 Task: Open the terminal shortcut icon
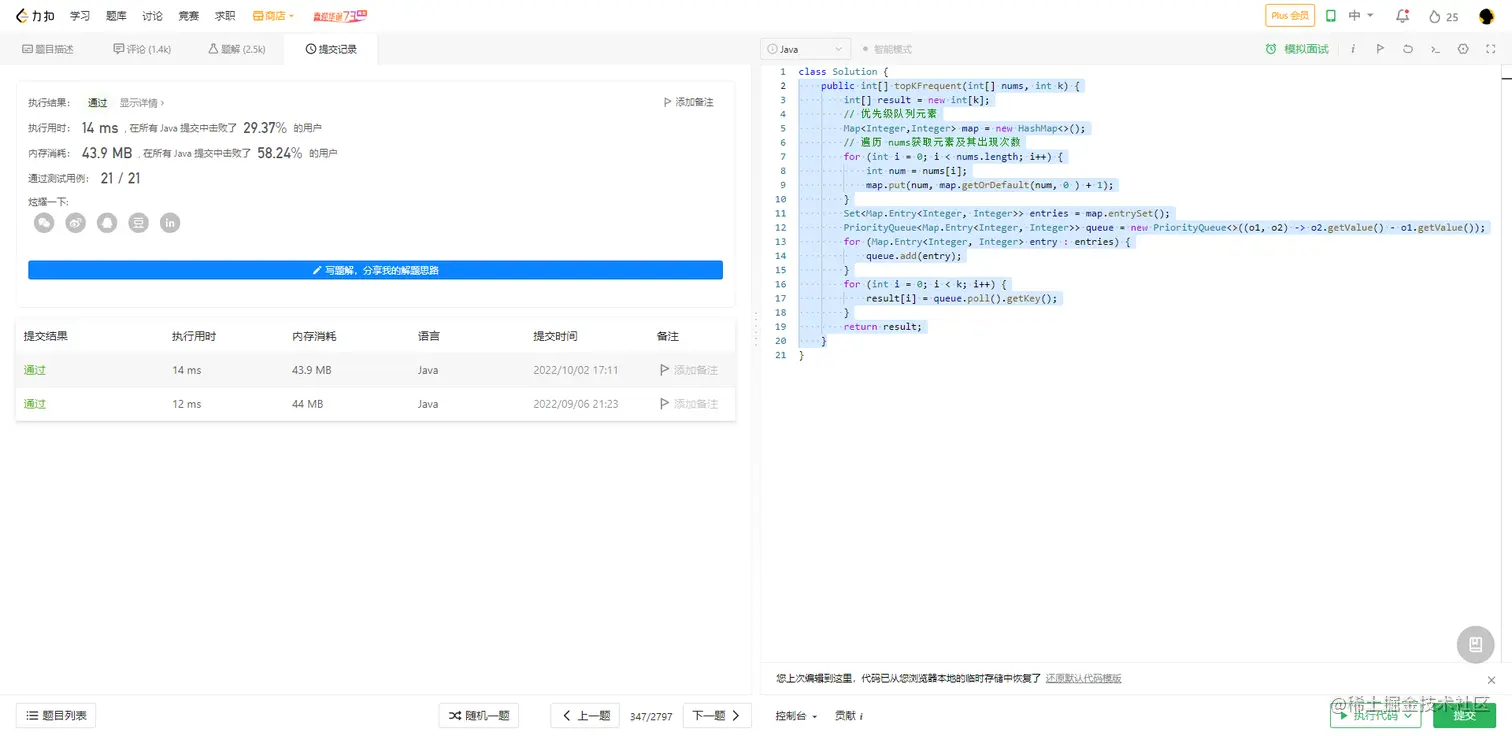pyautogui.click(x=1435, y=49)
